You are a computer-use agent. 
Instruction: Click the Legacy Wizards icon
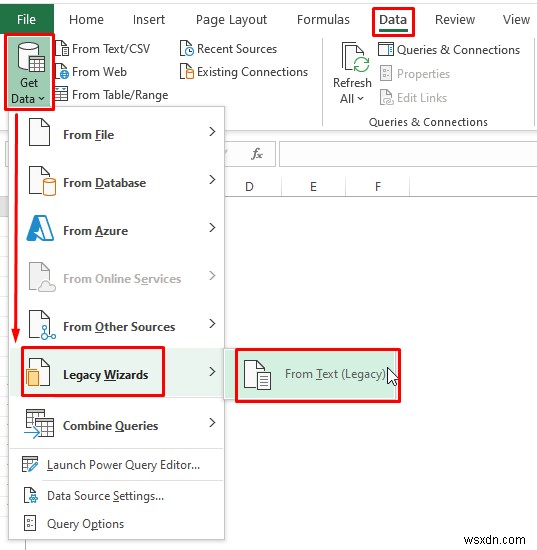[38, 372]
